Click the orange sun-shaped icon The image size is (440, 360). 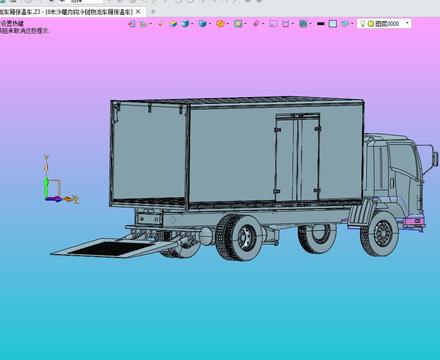220,24
